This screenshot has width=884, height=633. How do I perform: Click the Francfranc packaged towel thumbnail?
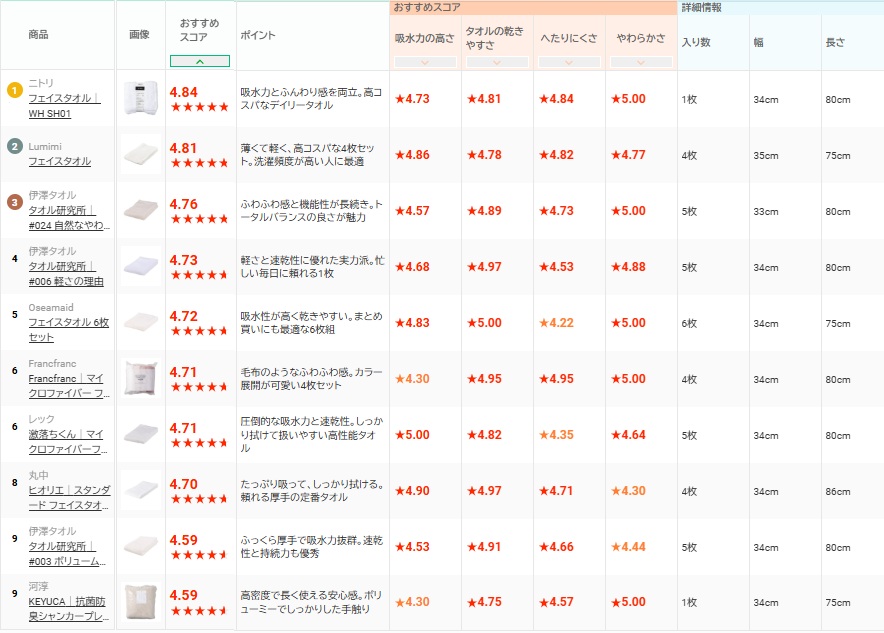click(x=140, y=379)
